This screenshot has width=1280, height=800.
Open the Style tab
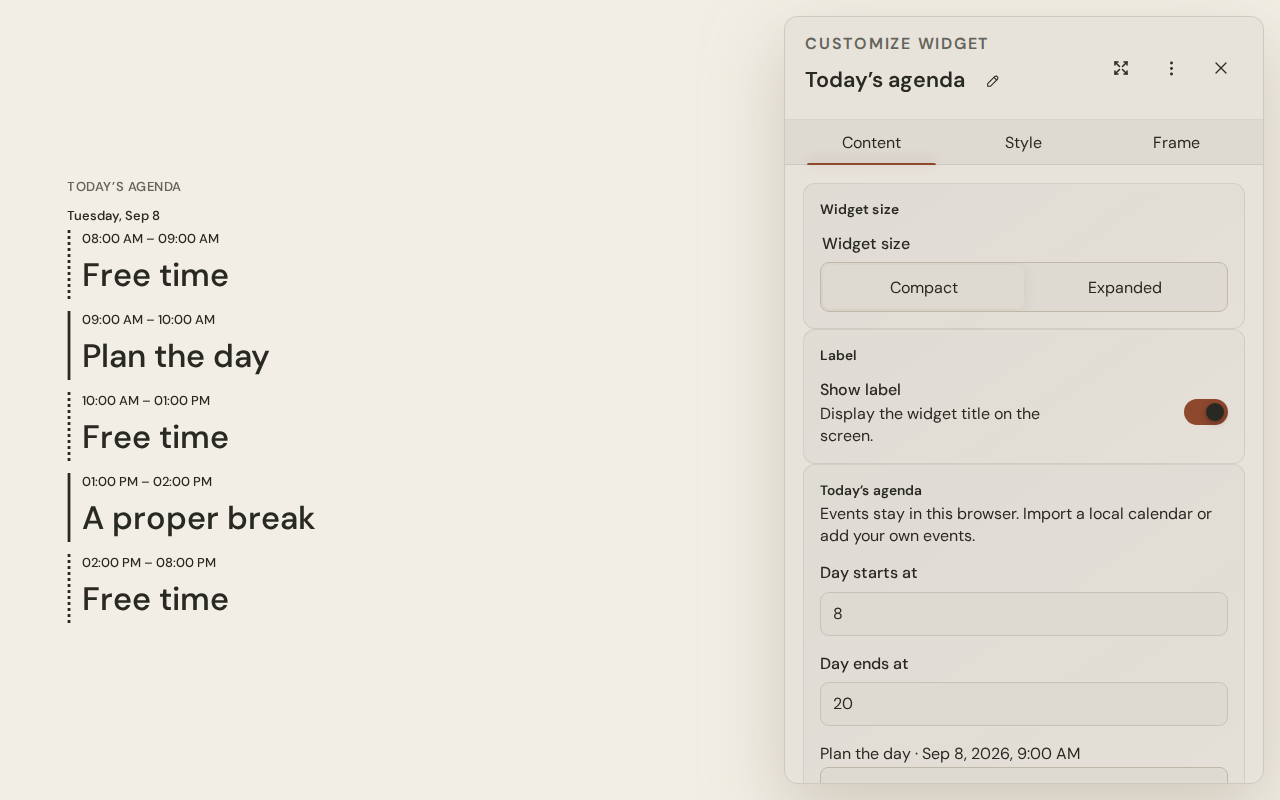(x=1023, y=143)
